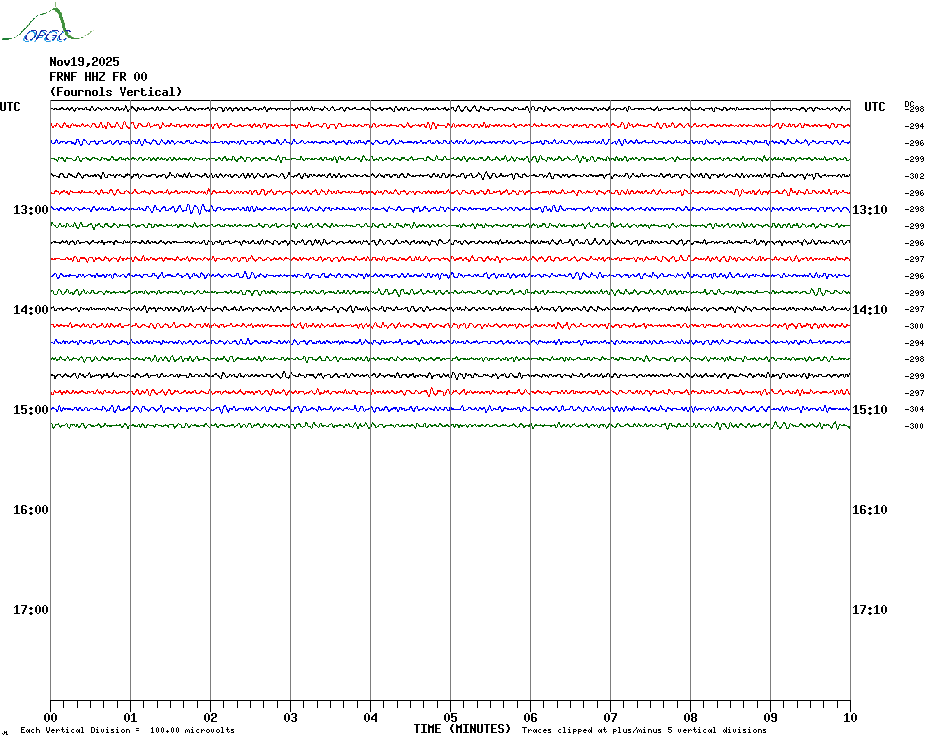The image size is (930, 744).
Task: Click the -304 DC offset value
Action: tap(915, 409)
